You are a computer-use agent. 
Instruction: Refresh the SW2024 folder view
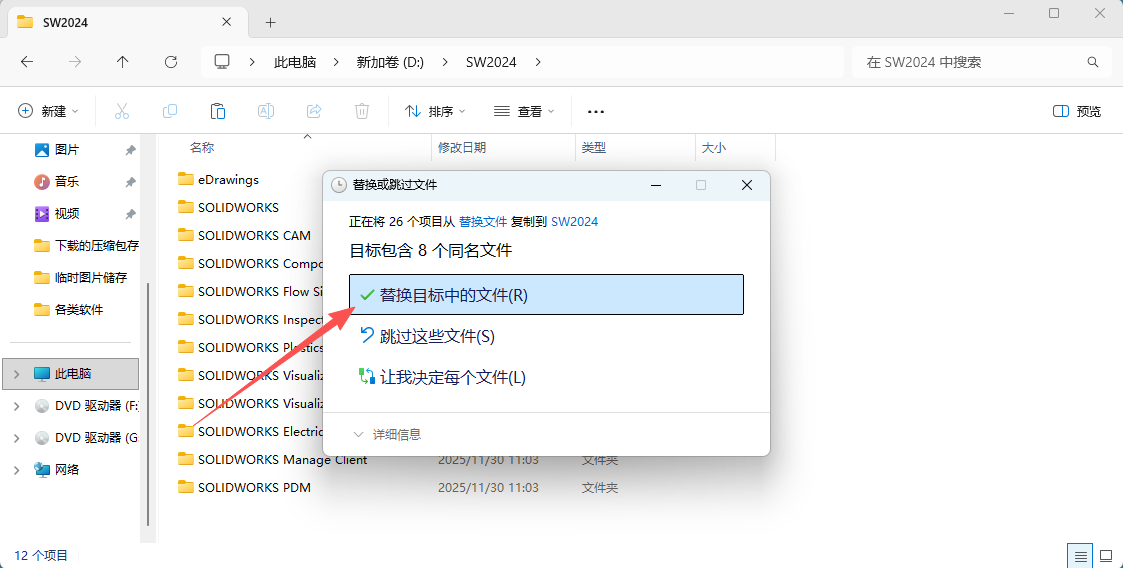click(x=170, y=62)
